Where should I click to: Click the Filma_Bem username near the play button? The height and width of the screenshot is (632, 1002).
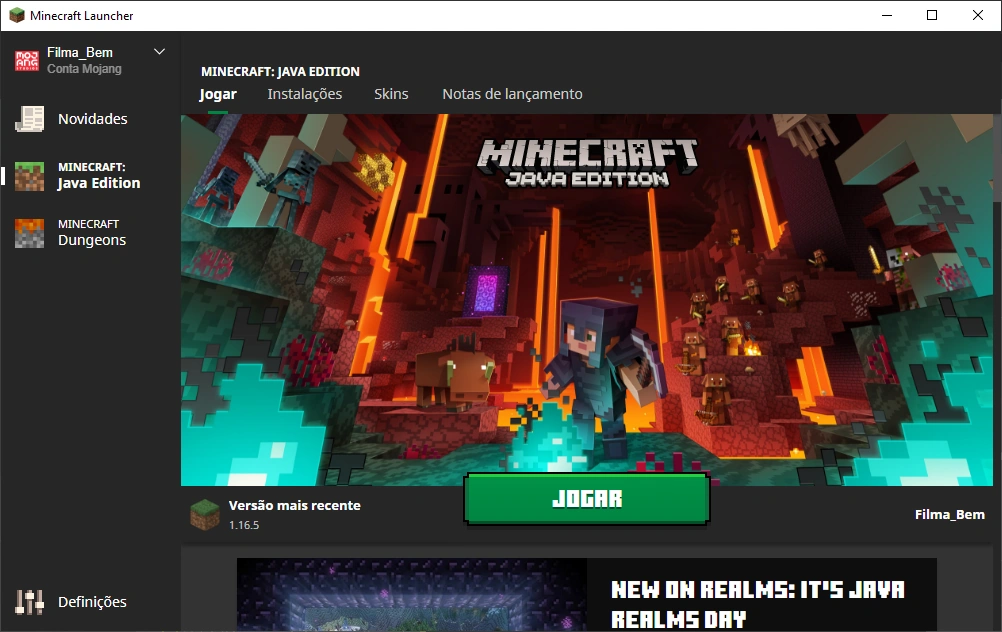(x=950, y=514)
